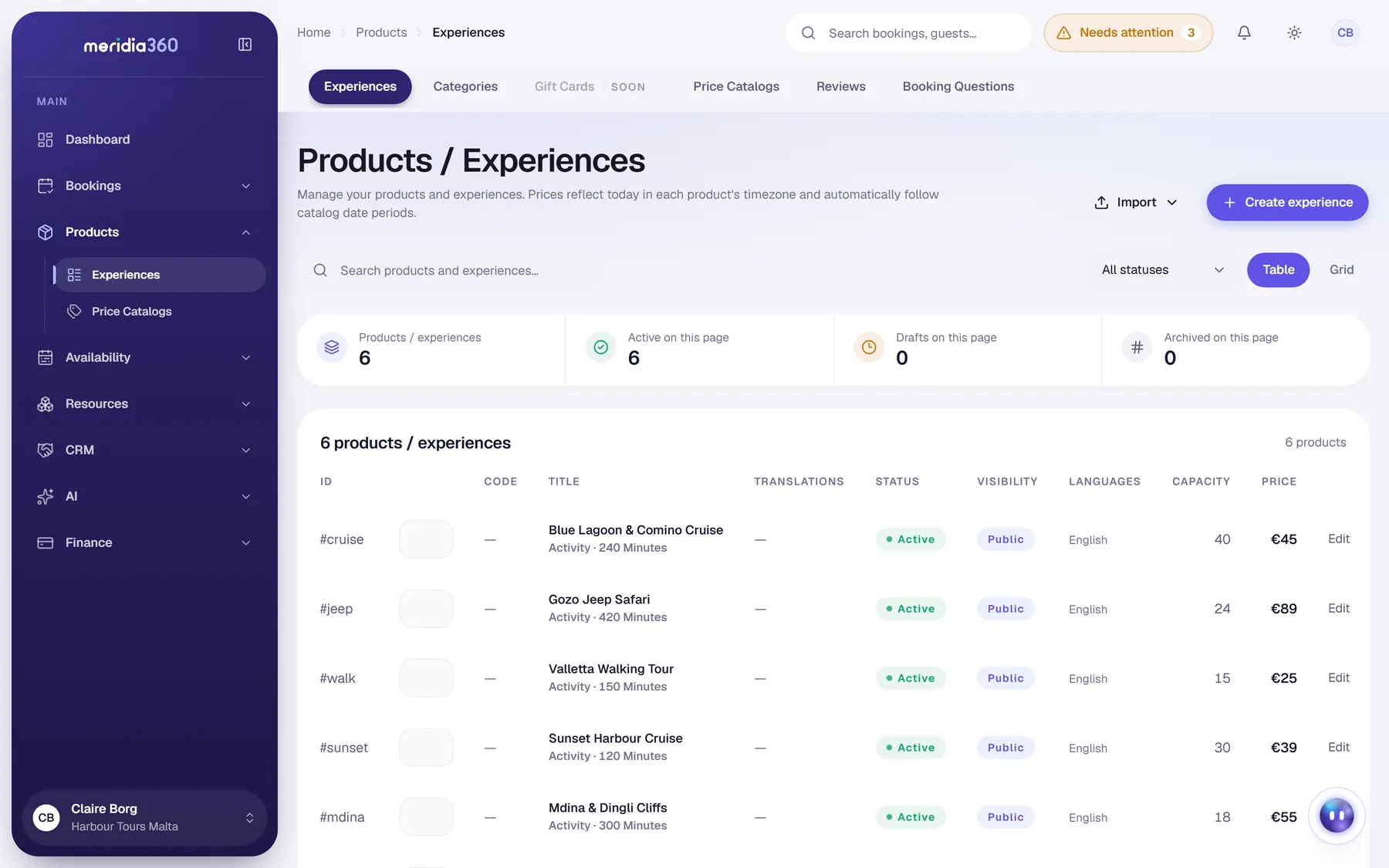Click the Dashboard grid icon
1389x868 pixels.
[x=46, y=140]
